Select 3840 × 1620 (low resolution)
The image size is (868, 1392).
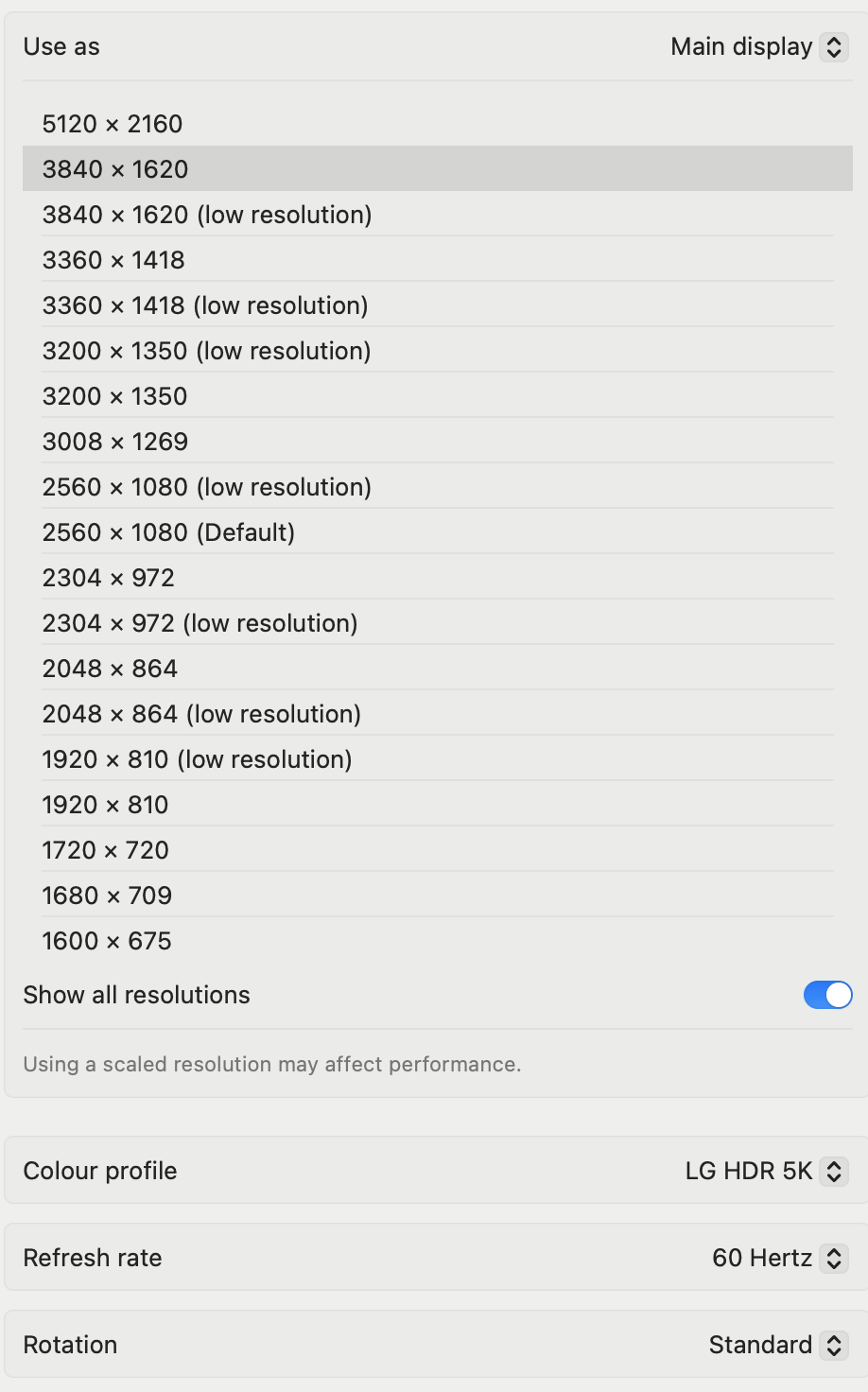click(x=207, y=215)
